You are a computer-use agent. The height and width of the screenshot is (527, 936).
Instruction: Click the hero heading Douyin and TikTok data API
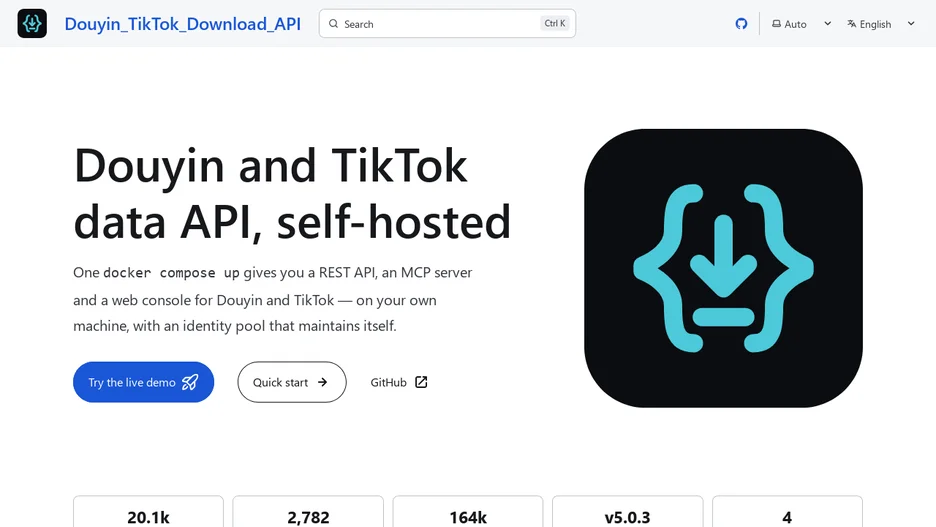[x=292, y=193]
